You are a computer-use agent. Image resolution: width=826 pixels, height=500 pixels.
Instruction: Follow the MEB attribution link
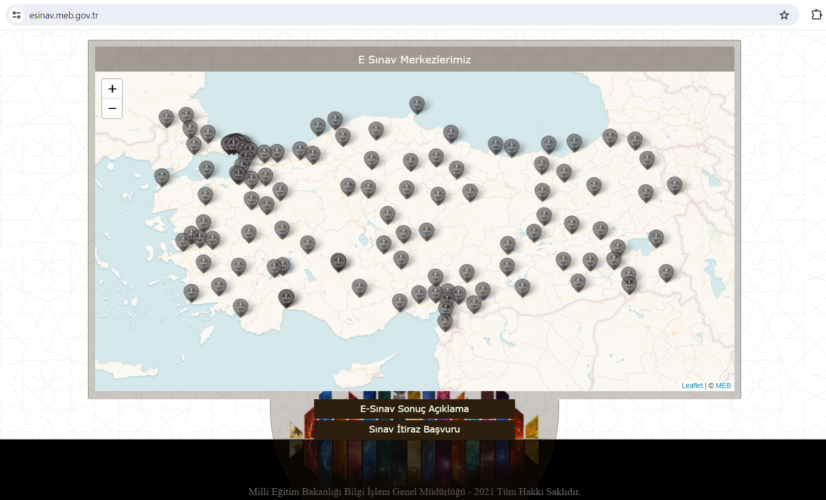(x=723, y=385)
